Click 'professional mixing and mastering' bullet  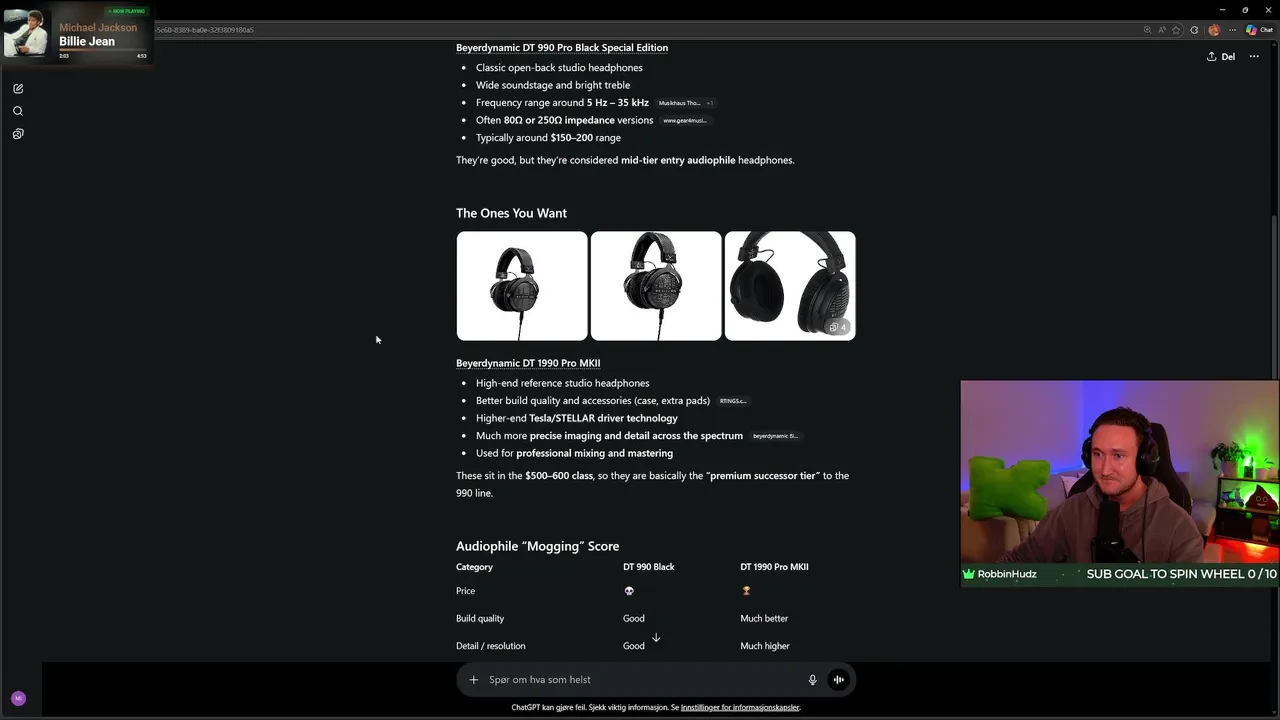pos(594,453)
